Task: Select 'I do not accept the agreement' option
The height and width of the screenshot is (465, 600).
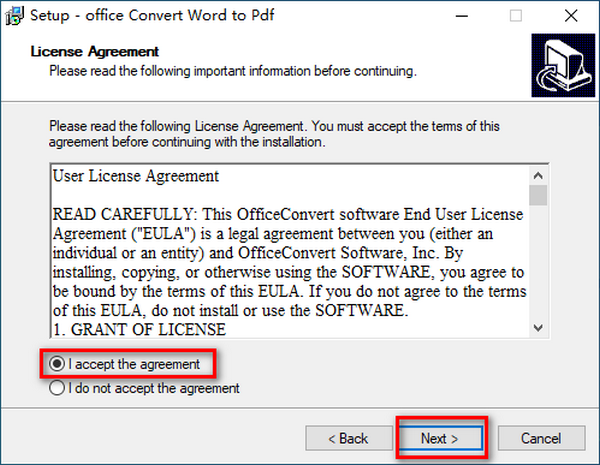Action: coord(57,388)
